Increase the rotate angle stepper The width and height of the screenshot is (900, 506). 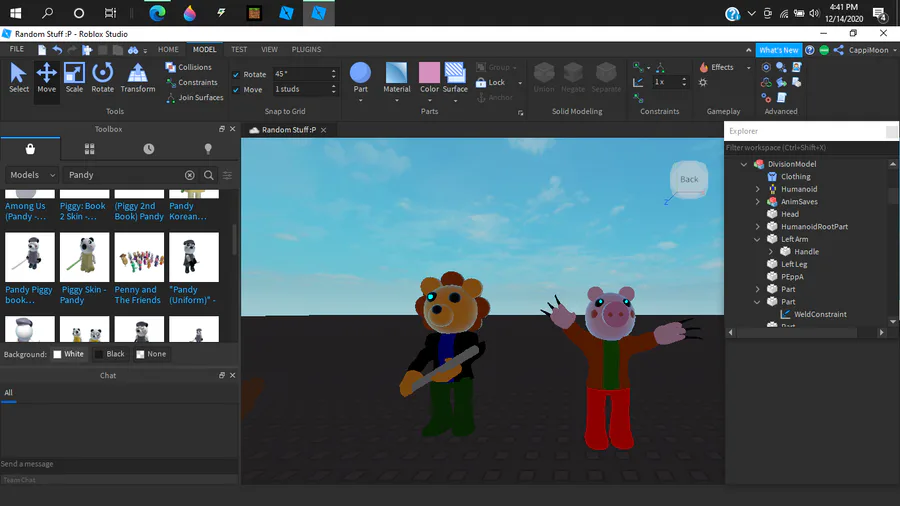click(333, 71)
